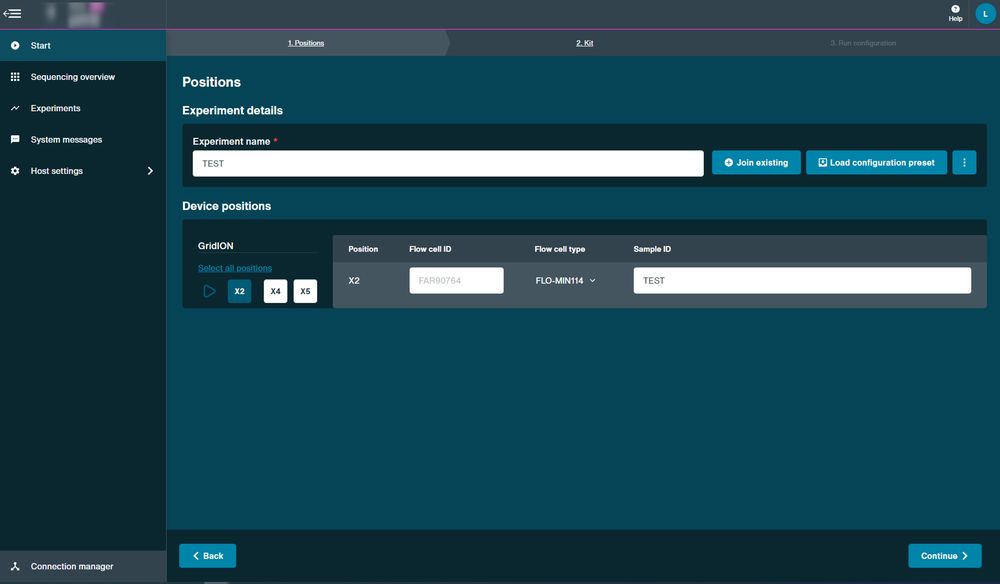This screenshot has height=584, width=1000.
Task: Click the Experiments trend line icon
Action: pos(15,108)
